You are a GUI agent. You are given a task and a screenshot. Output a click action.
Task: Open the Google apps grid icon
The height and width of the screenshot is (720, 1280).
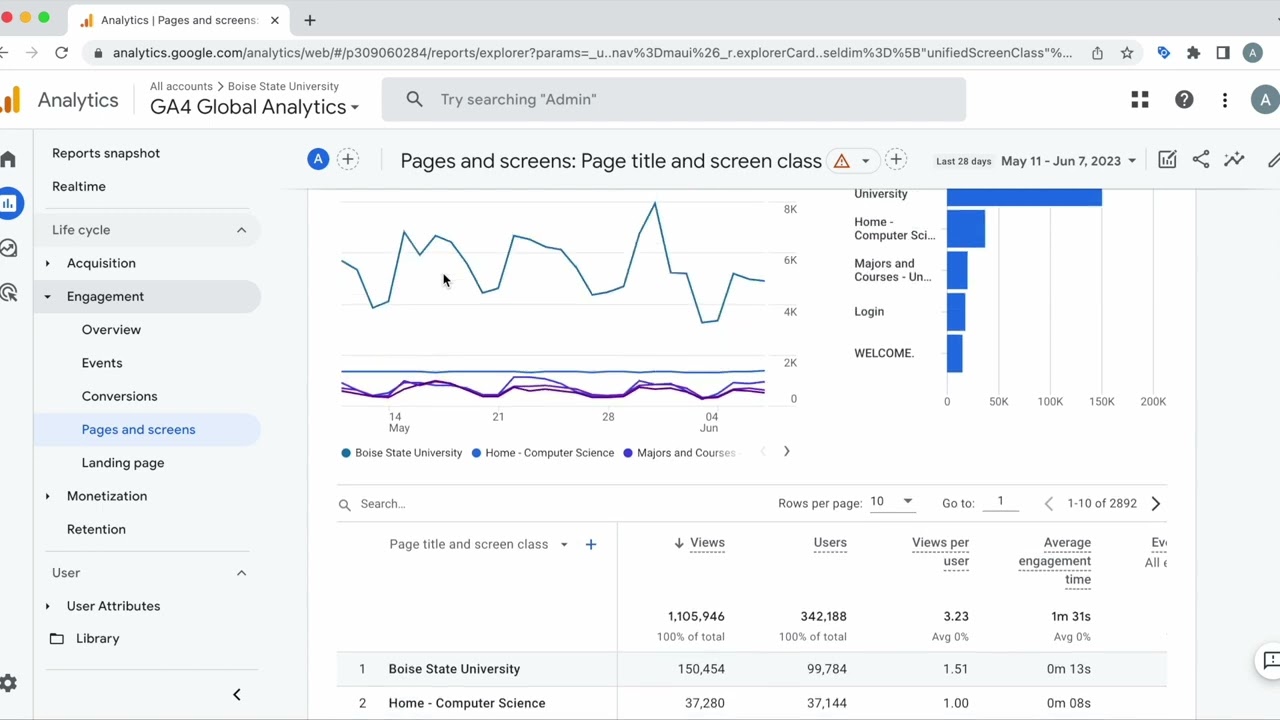pos(1140,99)
